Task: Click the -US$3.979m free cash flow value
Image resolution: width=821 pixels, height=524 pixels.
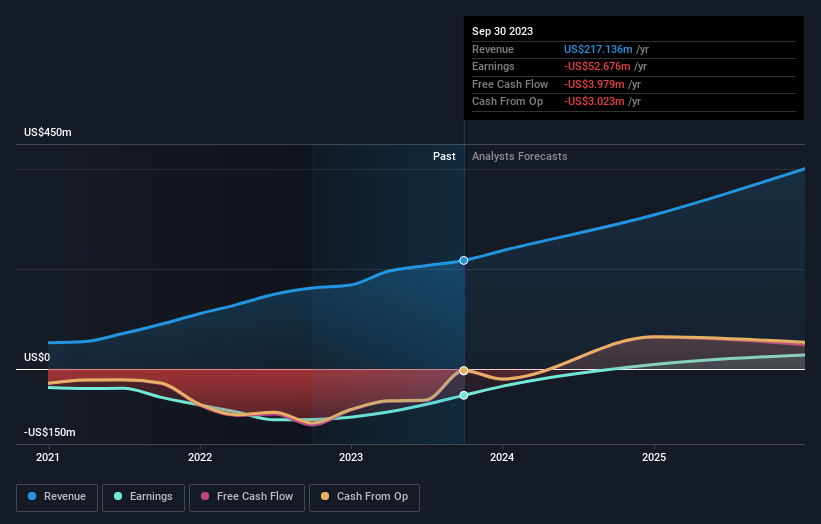Action: pyautogui.click(x=594, y=84)
